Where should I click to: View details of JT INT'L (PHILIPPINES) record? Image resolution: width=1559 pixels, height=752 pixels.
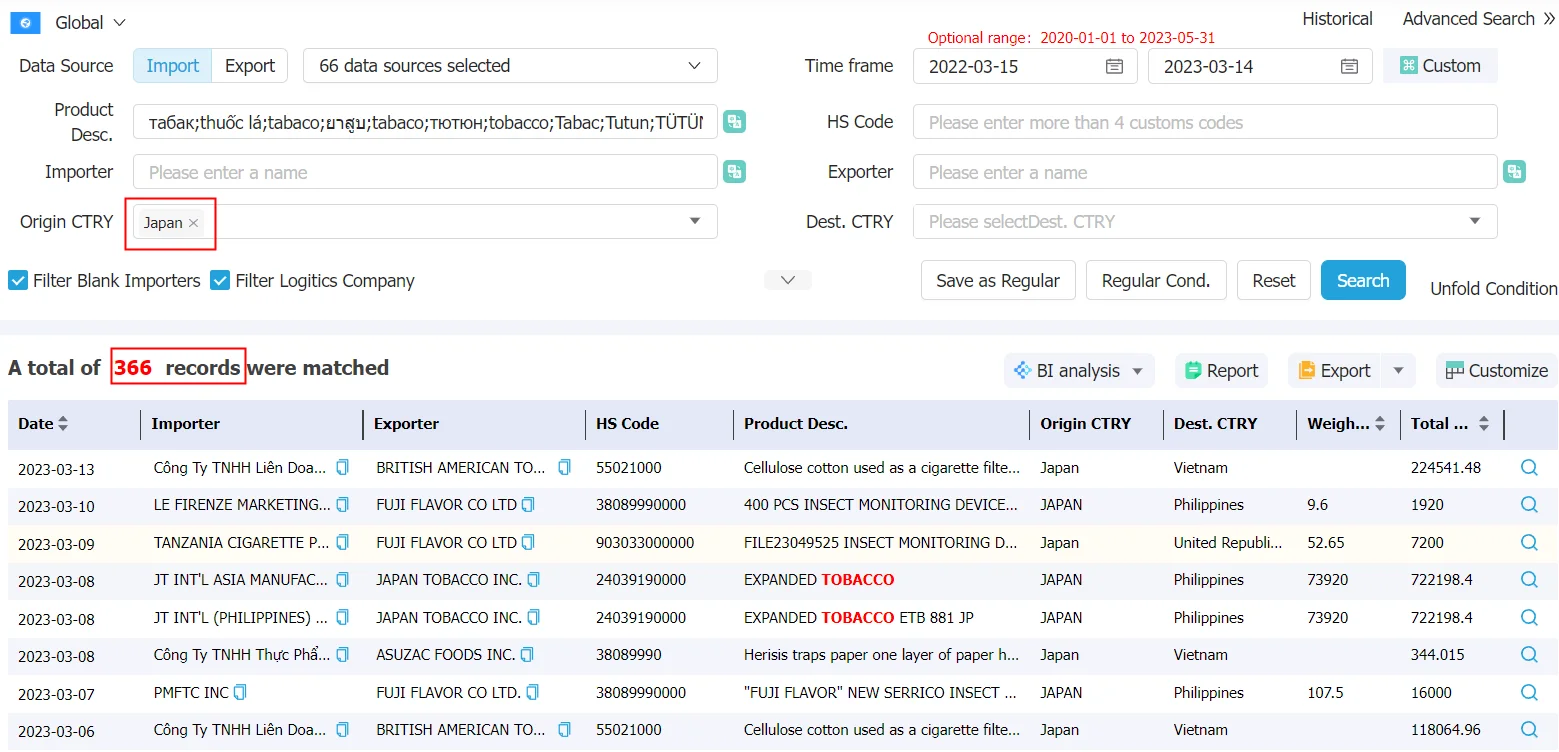(1529, 617)
